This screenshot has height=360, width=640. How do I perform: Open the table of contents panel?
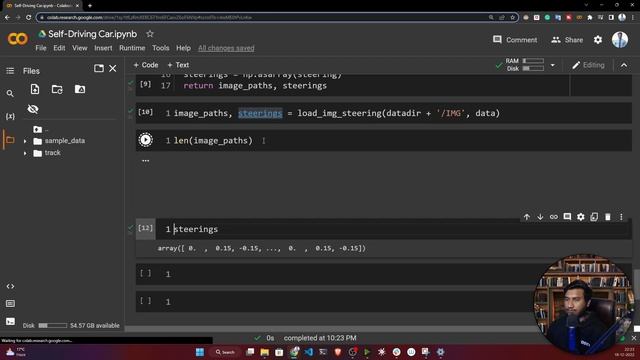(10, 71)
